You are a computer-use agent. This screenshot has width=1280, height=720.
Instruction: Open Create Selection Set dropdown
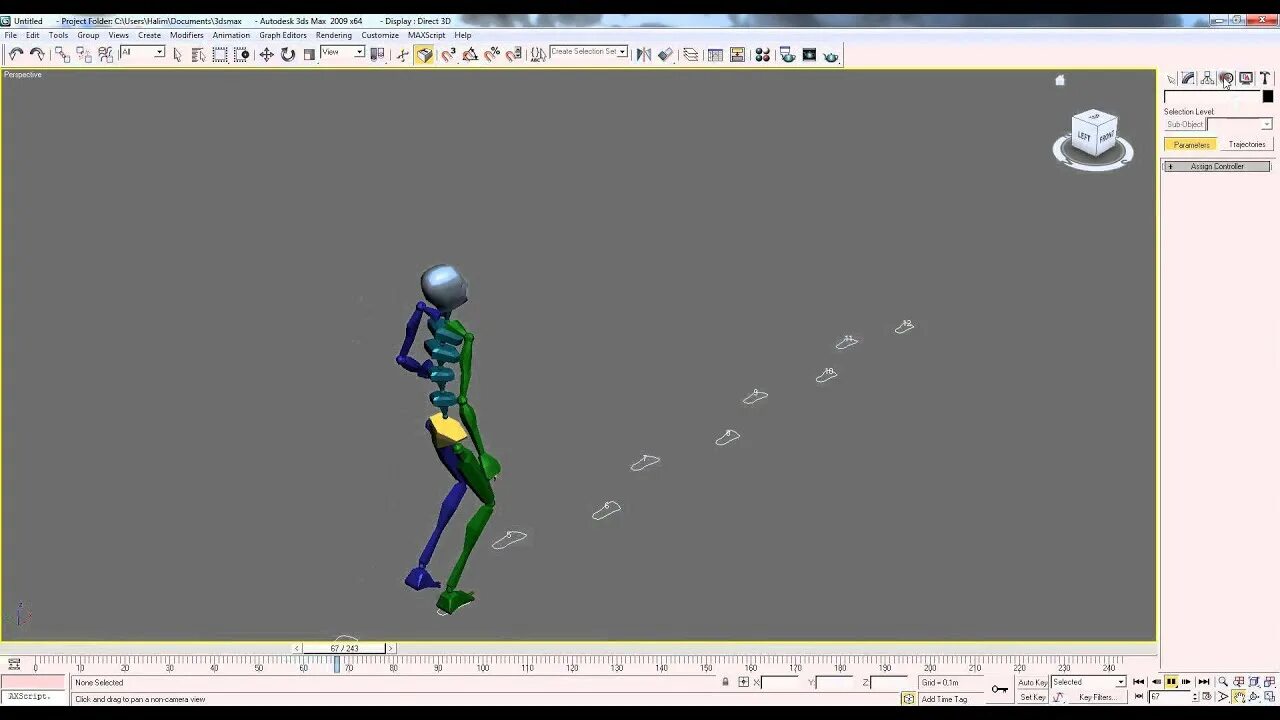(589, 52)
